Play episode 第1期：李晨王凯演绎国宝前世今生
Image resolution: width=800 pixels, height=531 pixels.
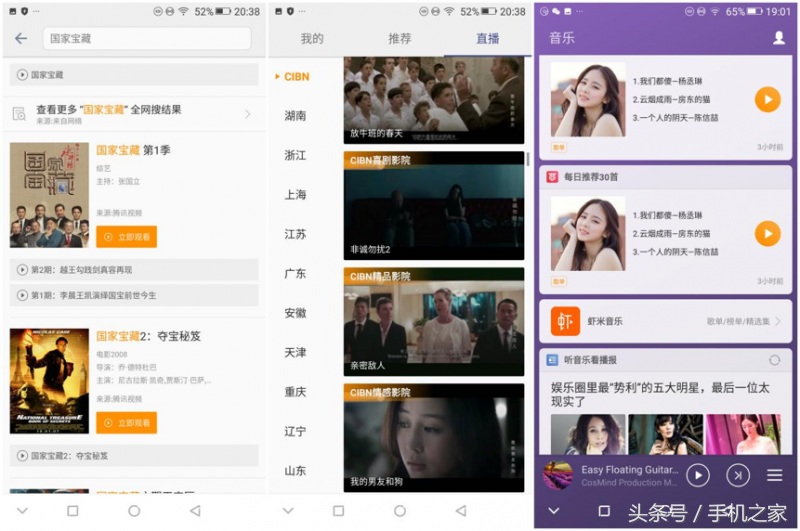tap(134, 295)
